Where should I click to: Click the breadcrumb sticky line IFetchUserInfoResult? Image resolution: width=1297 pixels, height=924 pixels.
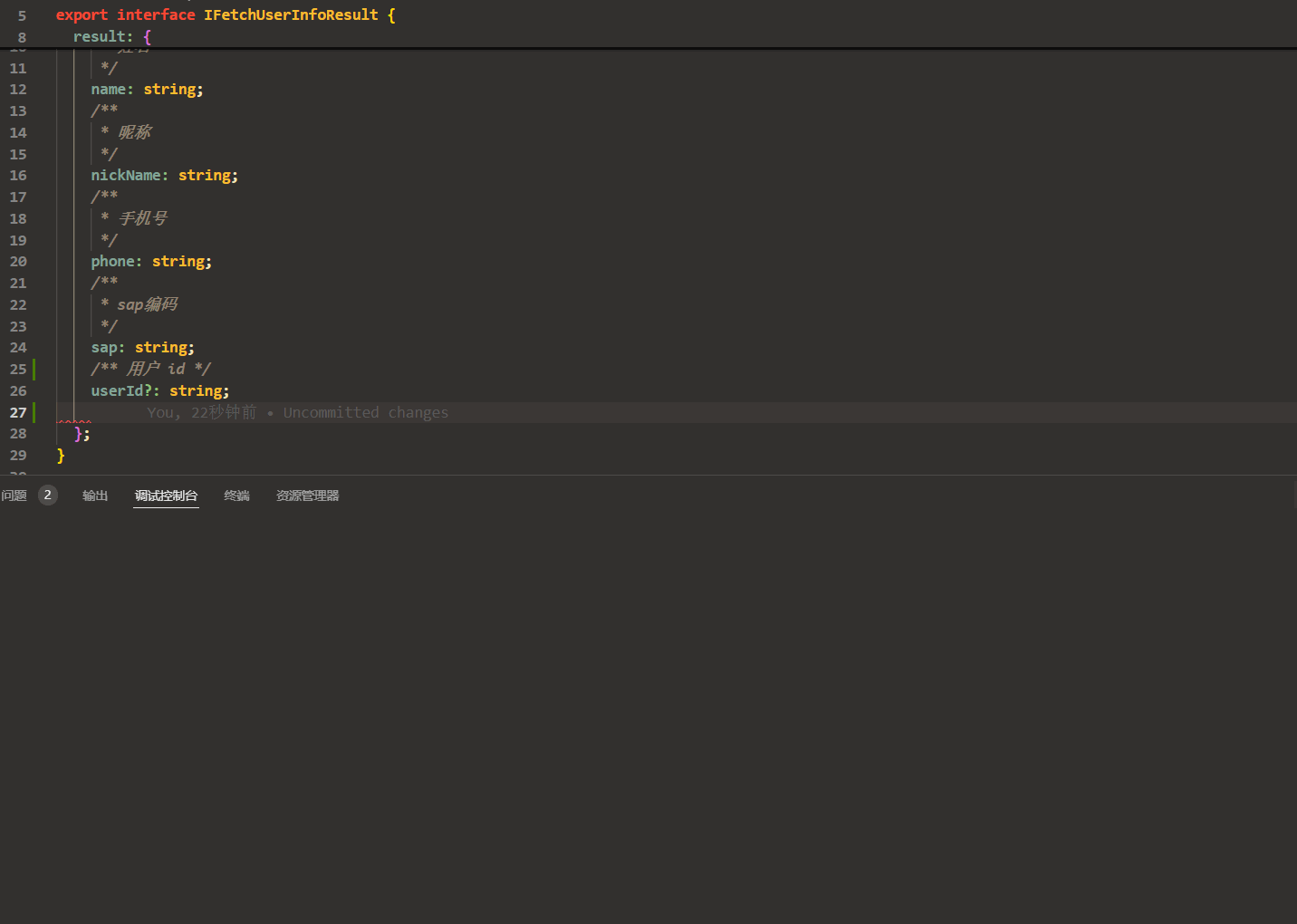pyautogui.click(x=290, y=14)
